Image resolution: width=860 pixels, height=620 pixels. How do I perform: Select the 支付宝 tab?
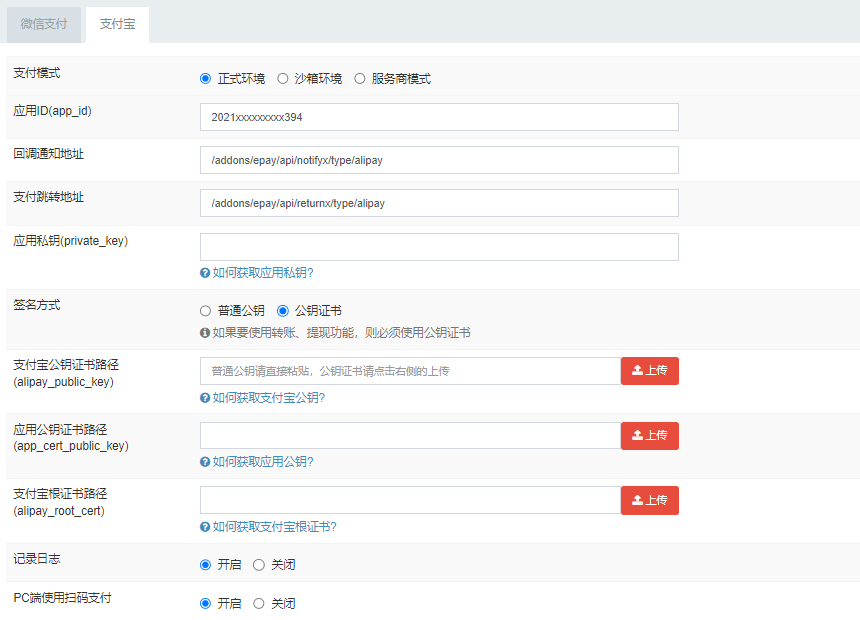[118, 24]
